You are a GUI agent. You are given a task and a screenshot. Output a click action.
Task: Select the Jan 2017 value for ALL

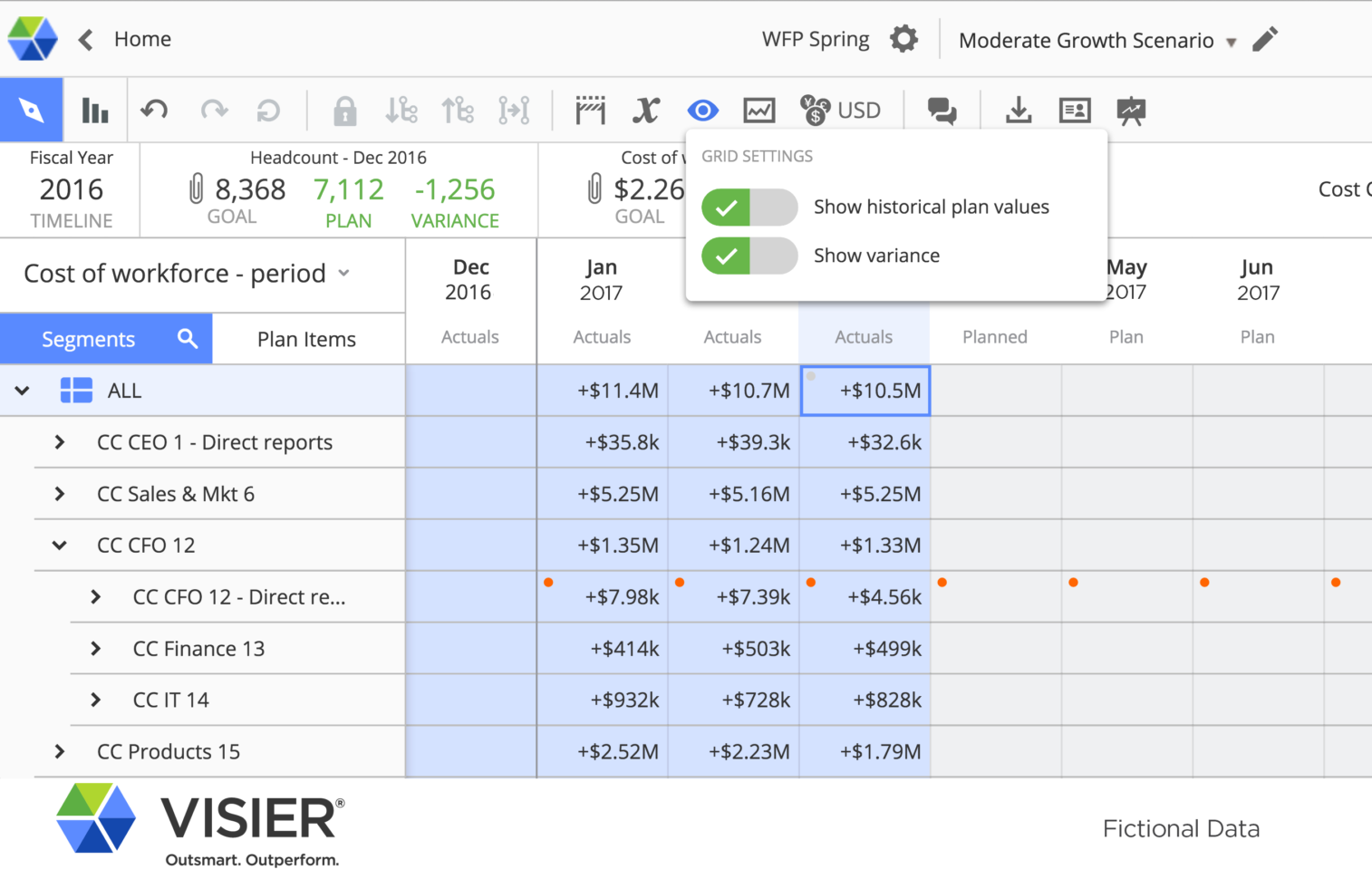tap(602, 391)
